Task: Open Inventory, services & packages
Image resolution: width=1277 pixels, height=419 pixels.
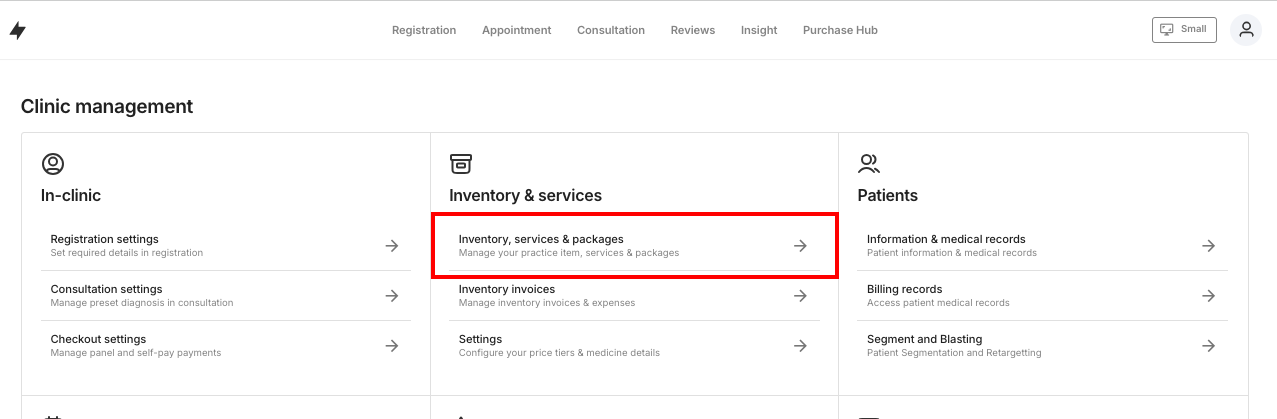Action: click(x=541, y=240)
